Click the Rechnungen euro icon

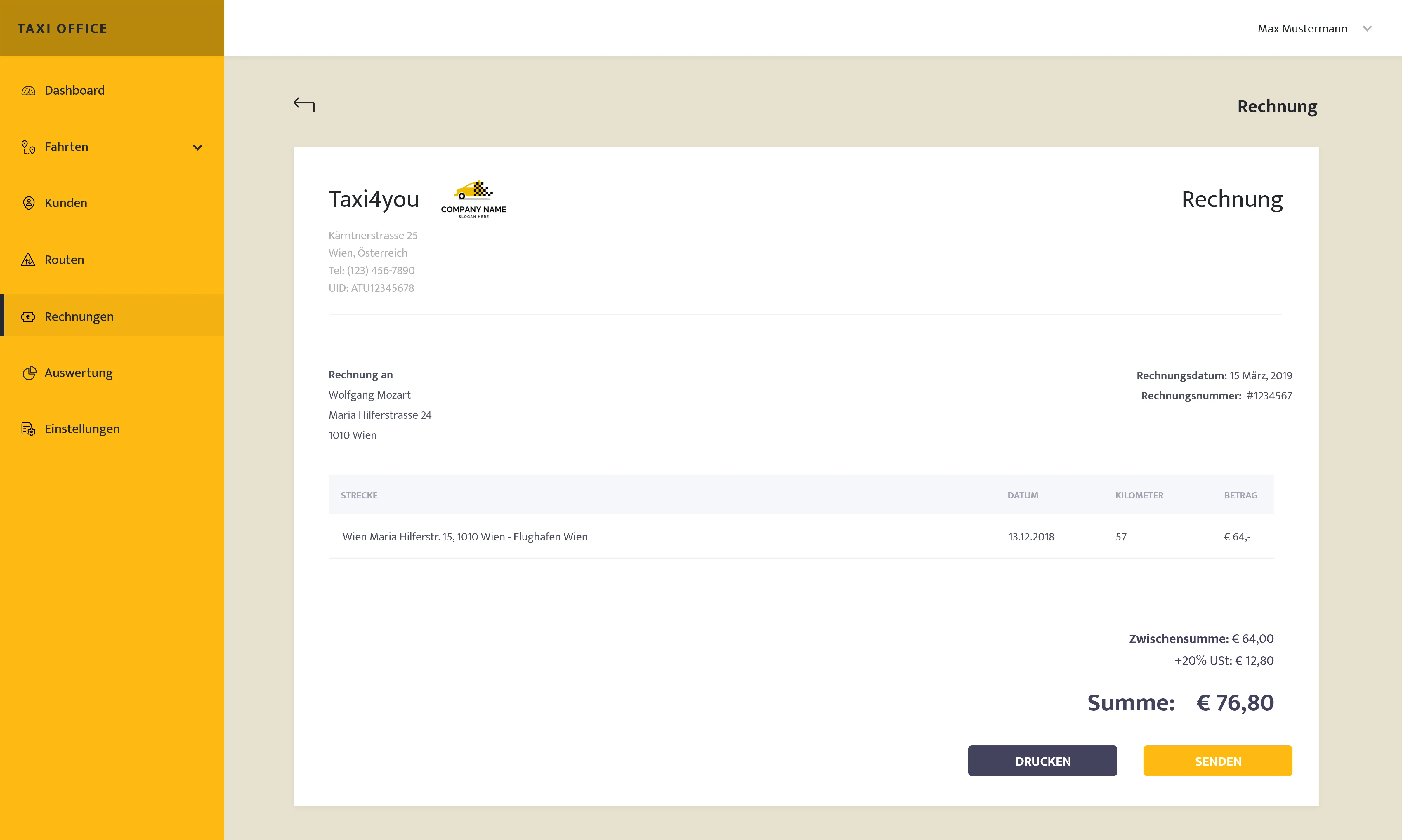[28, 316]
